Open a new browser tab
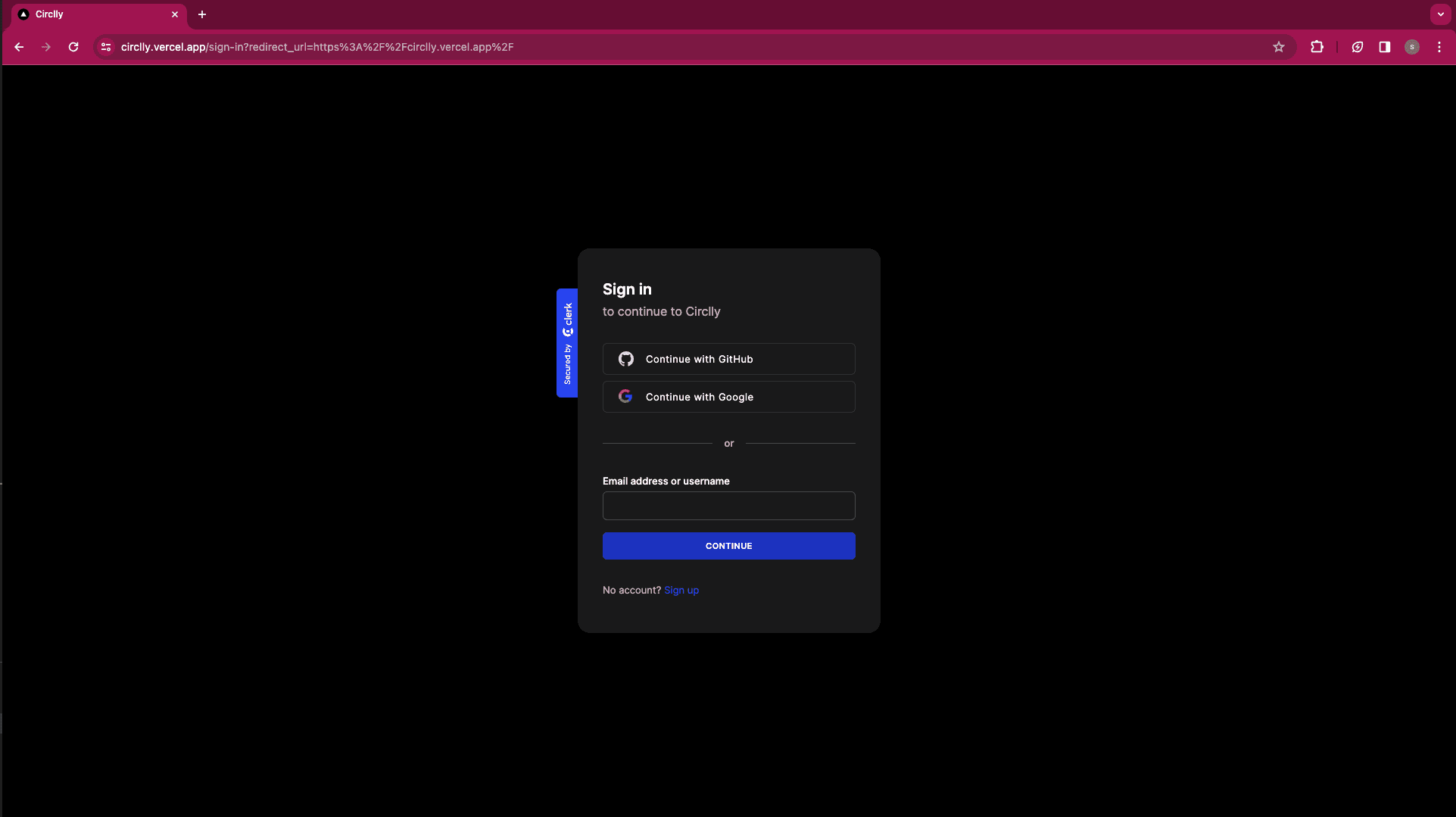 point(202,14)
